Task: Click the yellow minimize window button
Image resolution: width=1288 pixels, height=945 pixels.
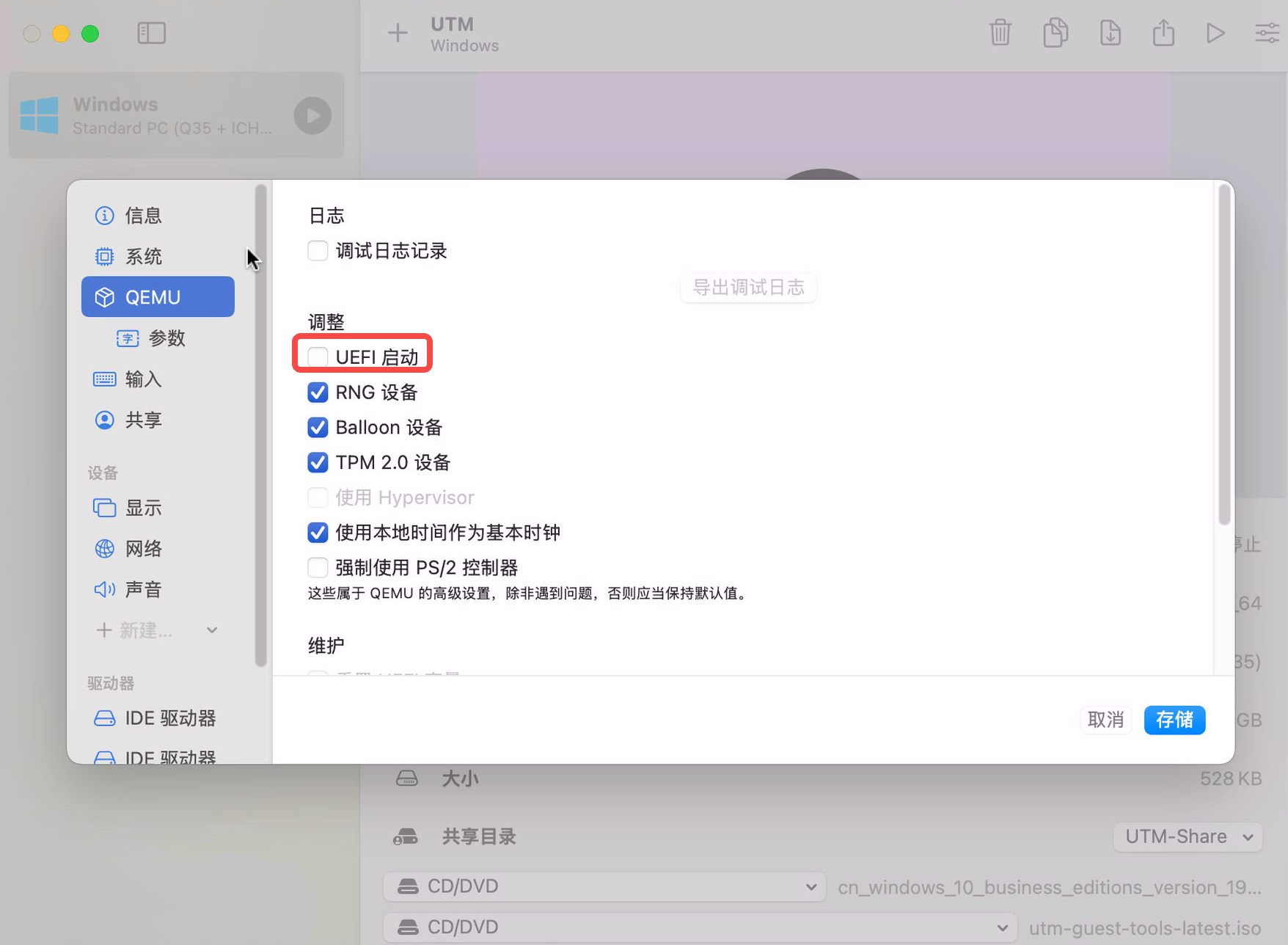Action: [61, 34]
